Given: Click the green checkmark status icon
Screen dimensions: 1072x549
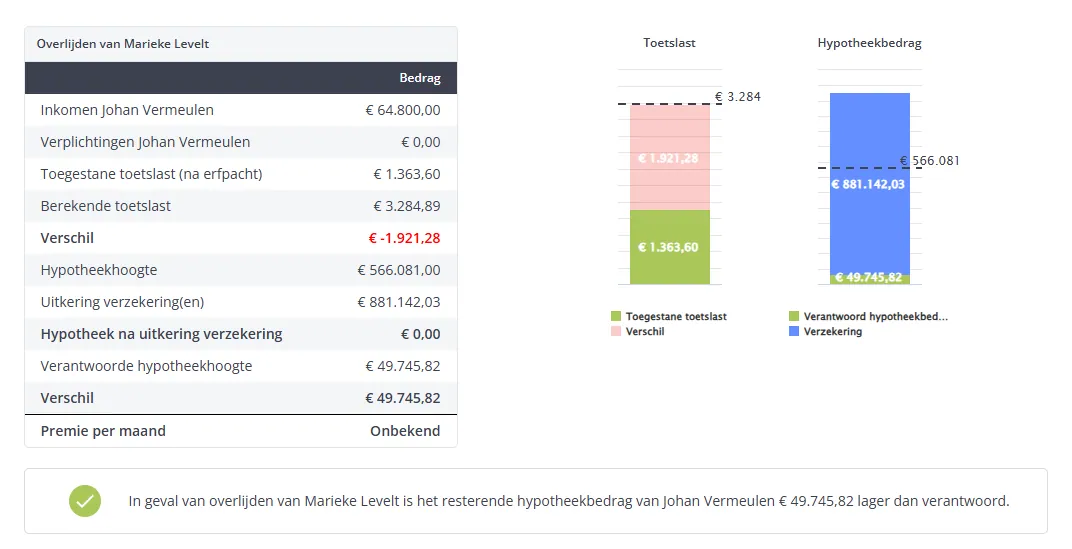Looking at the screenshot, I should coord(85,501).
